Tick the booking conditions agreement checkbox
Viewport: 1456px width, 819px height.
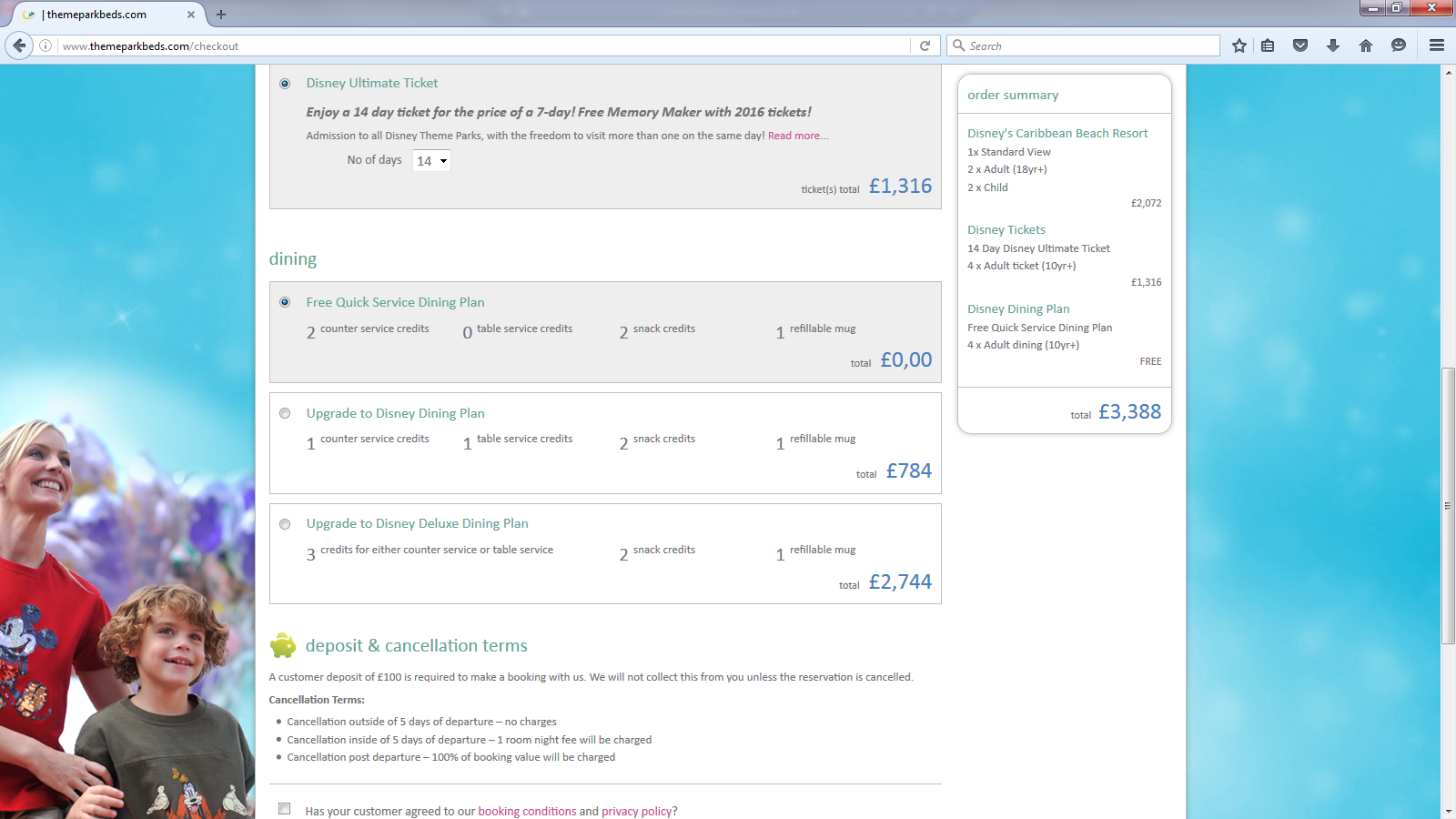(285, 809)
